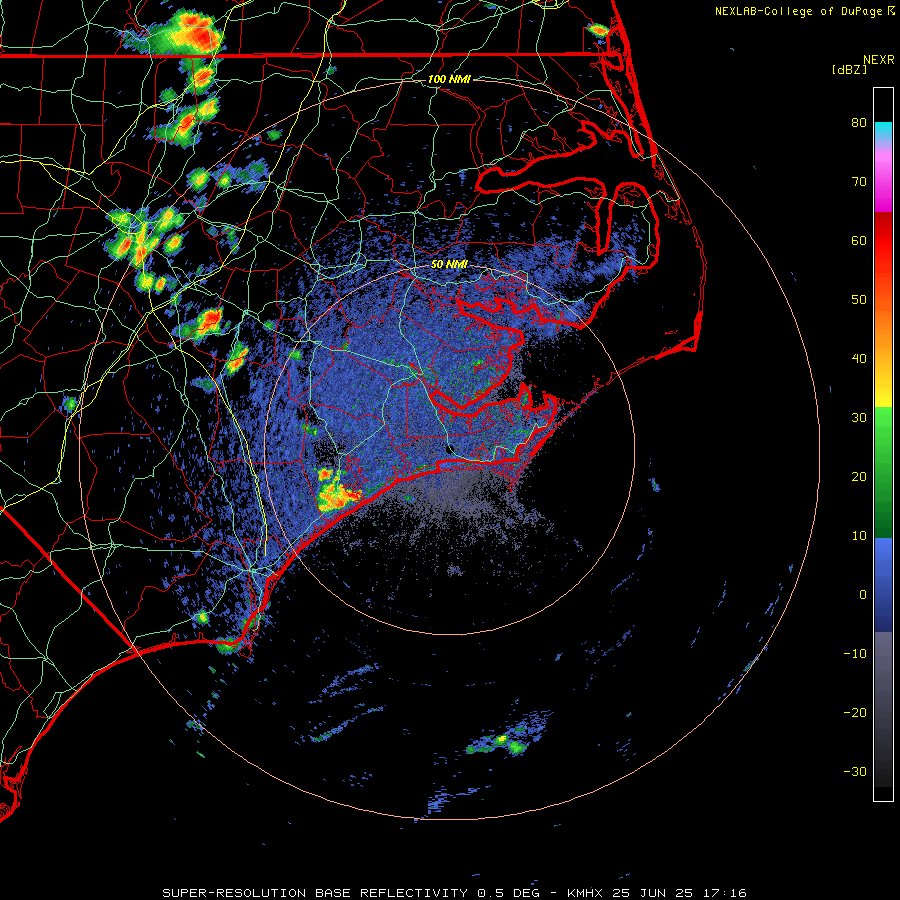Click the 20 value on dBZ scale
Image resolution: width=900 pixels, height=900 pixels.
pyautogui.click(x=859, y=477)
